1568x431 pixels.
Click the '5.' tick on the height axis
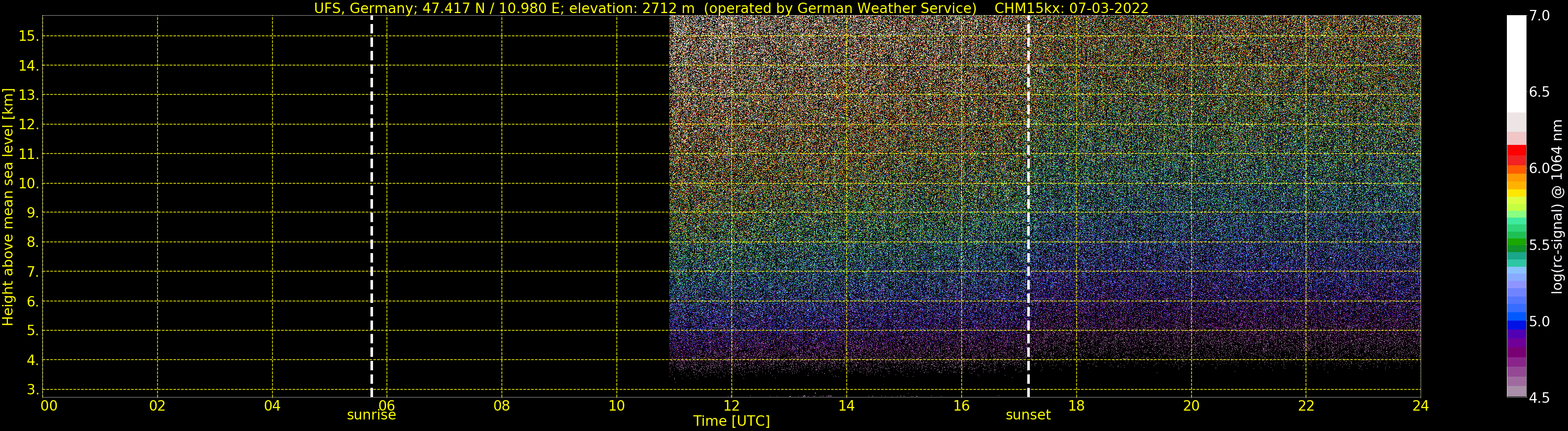point(32,331)
